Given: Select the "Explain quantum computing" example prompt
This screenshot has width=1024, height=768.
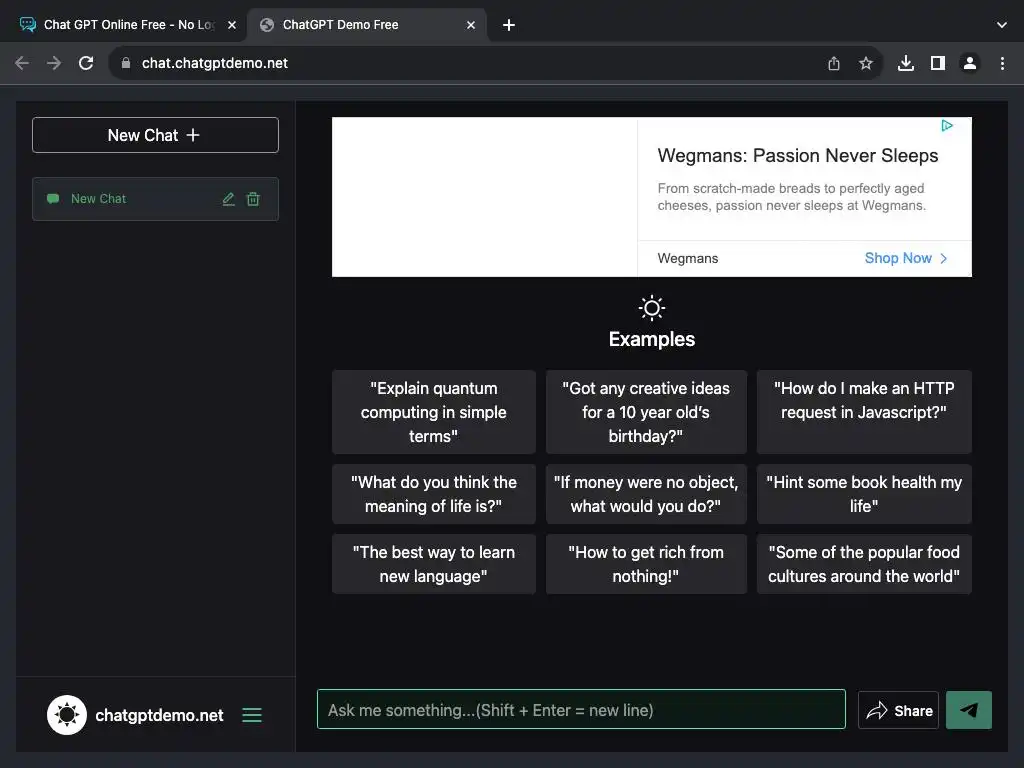Looking at the screenshot, I should tap(433, 412).
